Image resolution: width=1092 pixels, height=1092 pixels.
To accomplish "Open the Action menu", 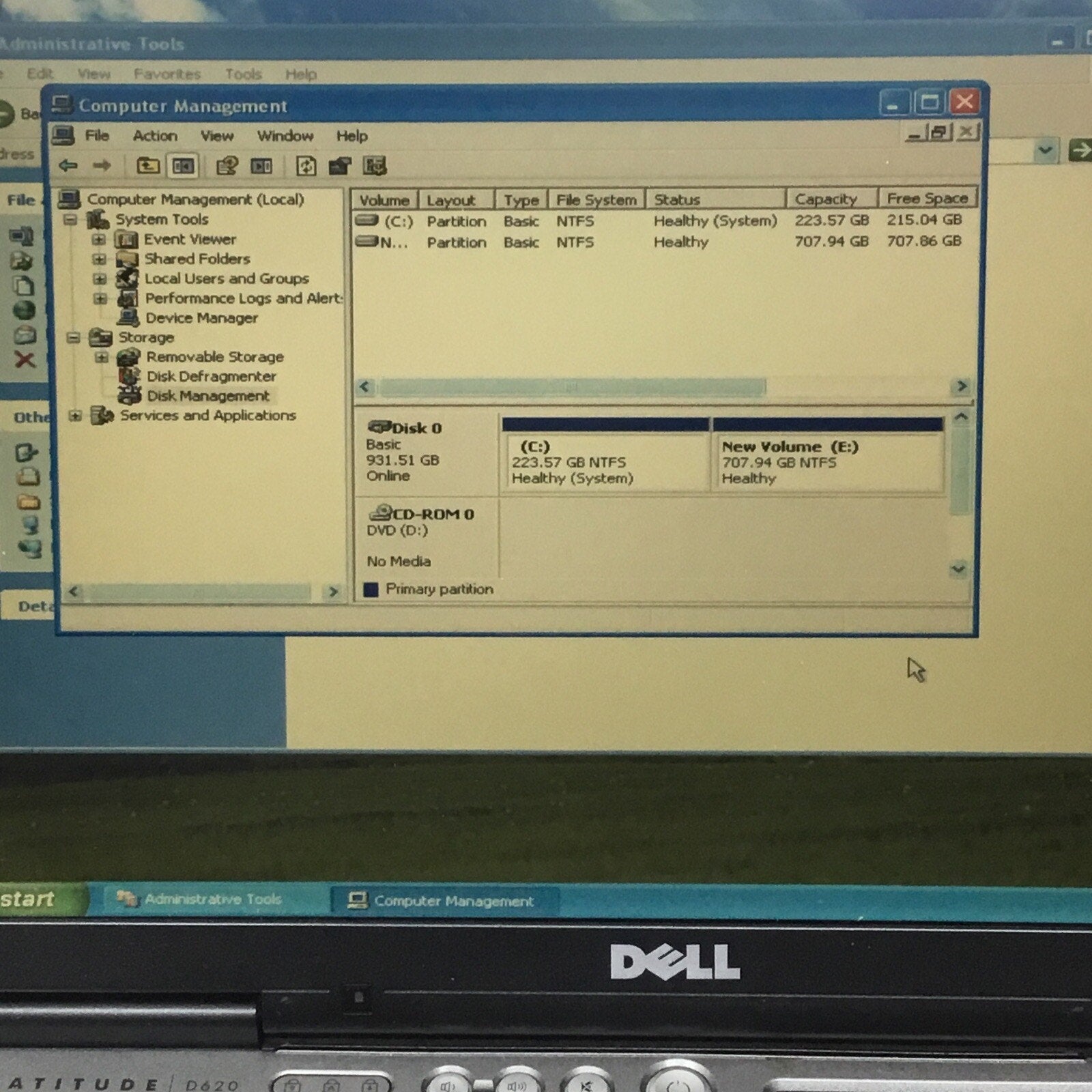I will [155, 136].
